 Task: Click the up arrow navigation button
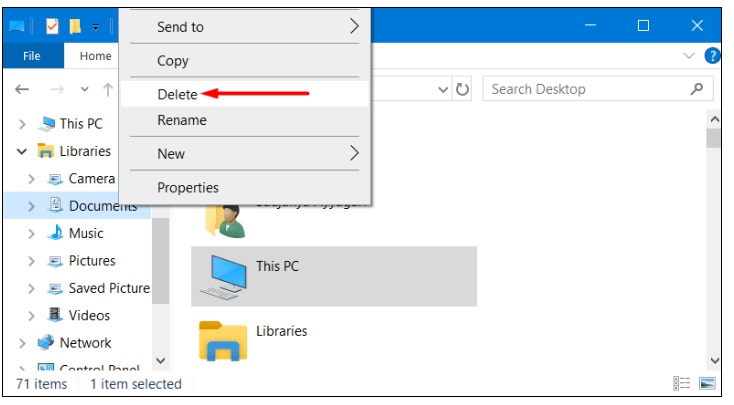tap(108, 89)
